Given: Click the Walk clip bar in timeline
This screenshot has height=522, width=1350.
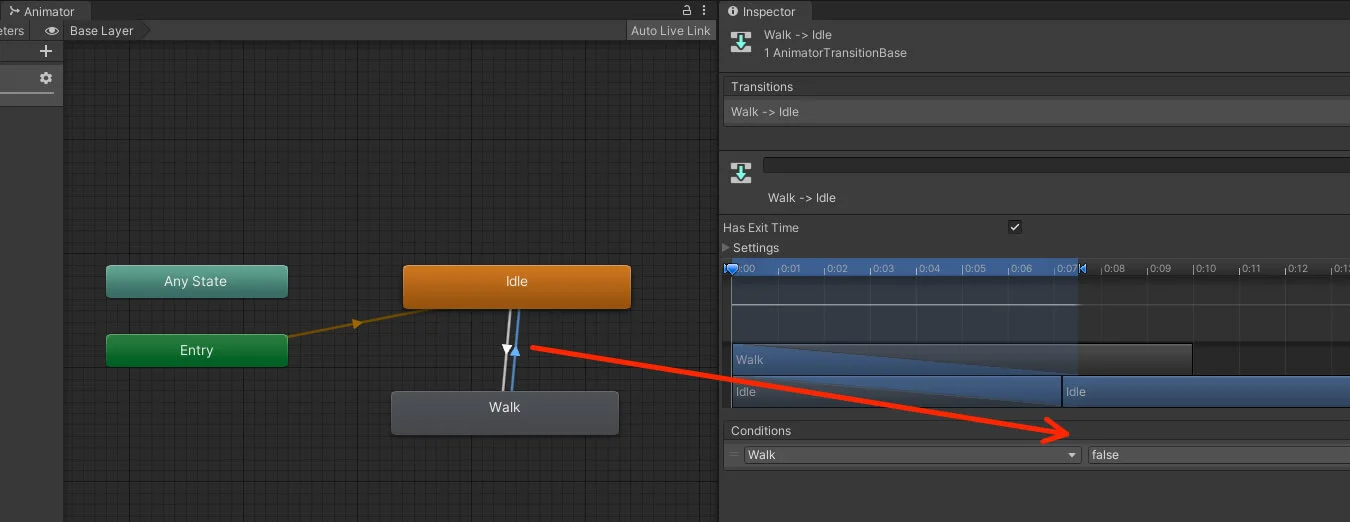Looking at the screenshot, I should (x=962, y=359).
